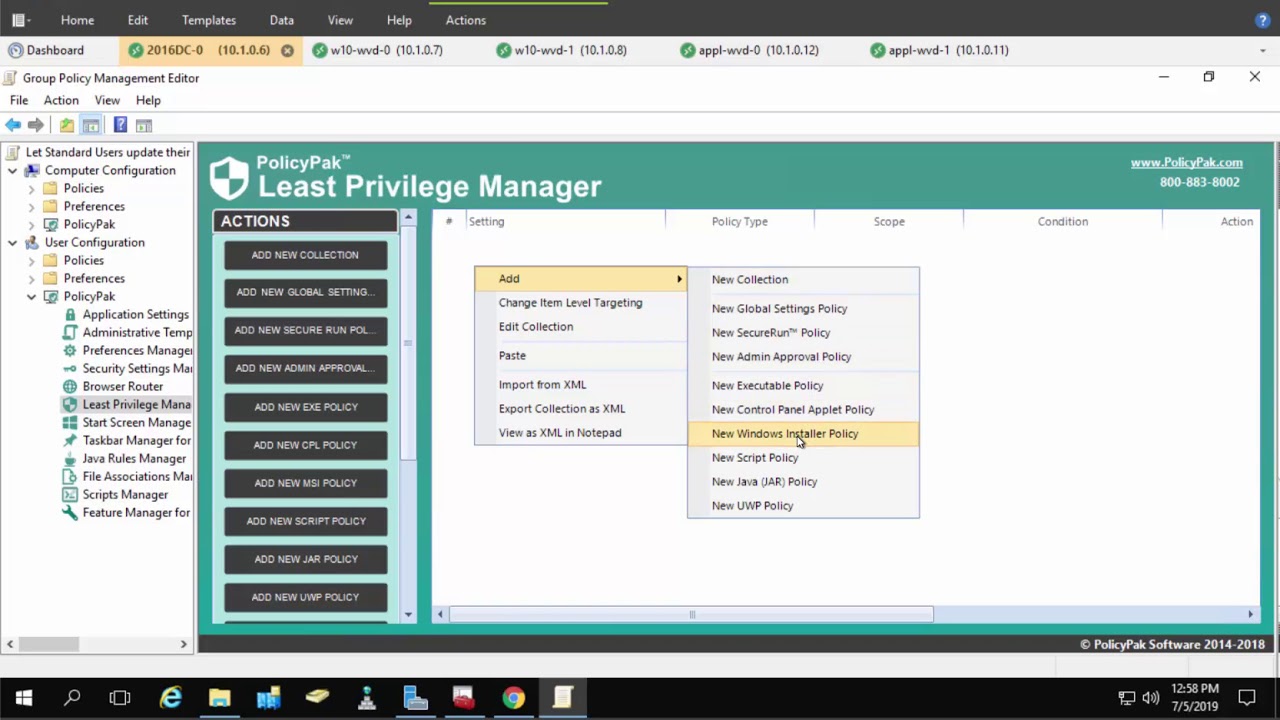The width and height of the screenshot is (1280, 720).
Task: Collapse Computer Configuration node
Action: [x=12, y=171]
